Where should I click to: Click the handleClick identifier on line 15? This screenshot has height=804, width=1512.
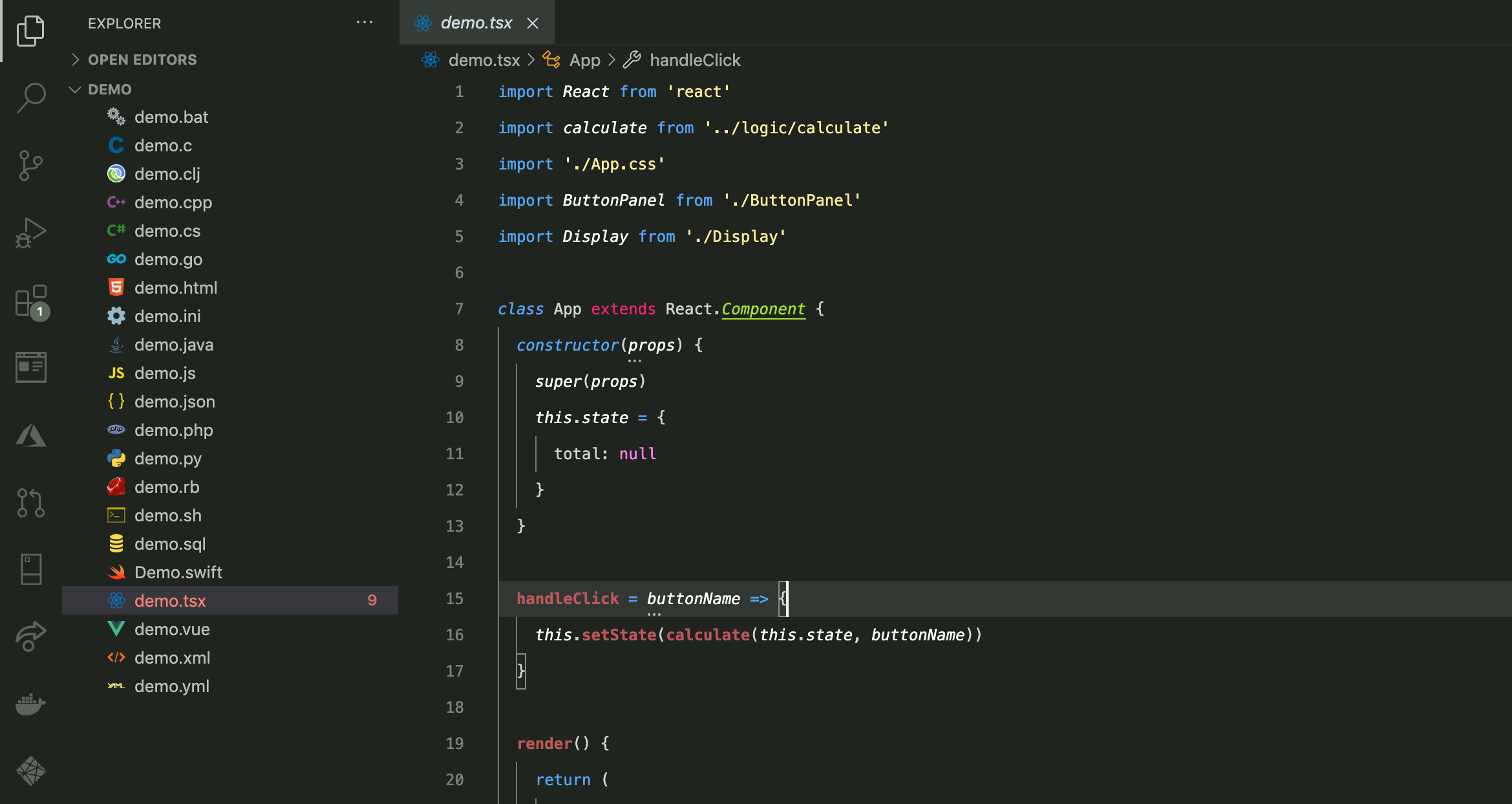point(568,599)
